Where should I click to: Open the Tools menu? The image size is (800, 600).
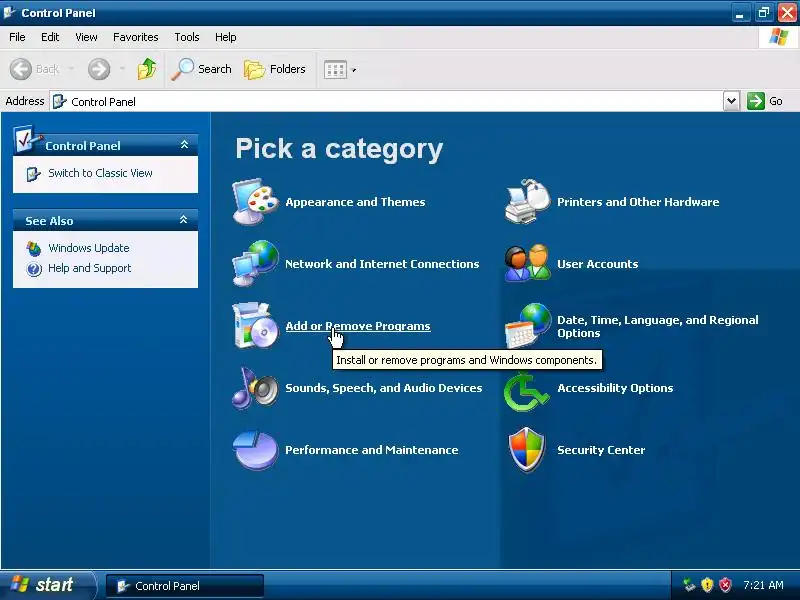pyautogui.click(x=187, y=37)
